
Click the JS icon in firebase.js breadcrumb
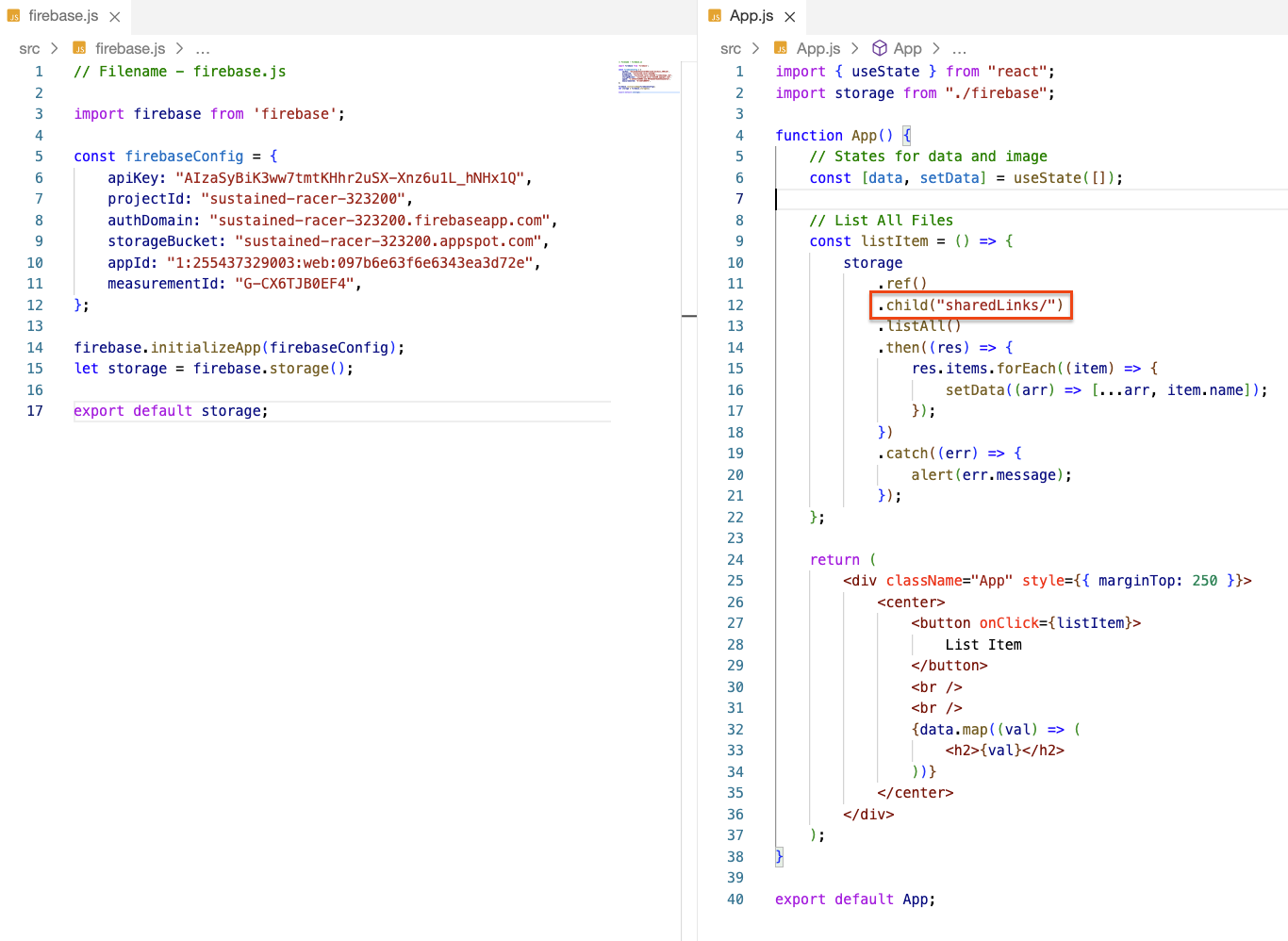tap(80, 48)
